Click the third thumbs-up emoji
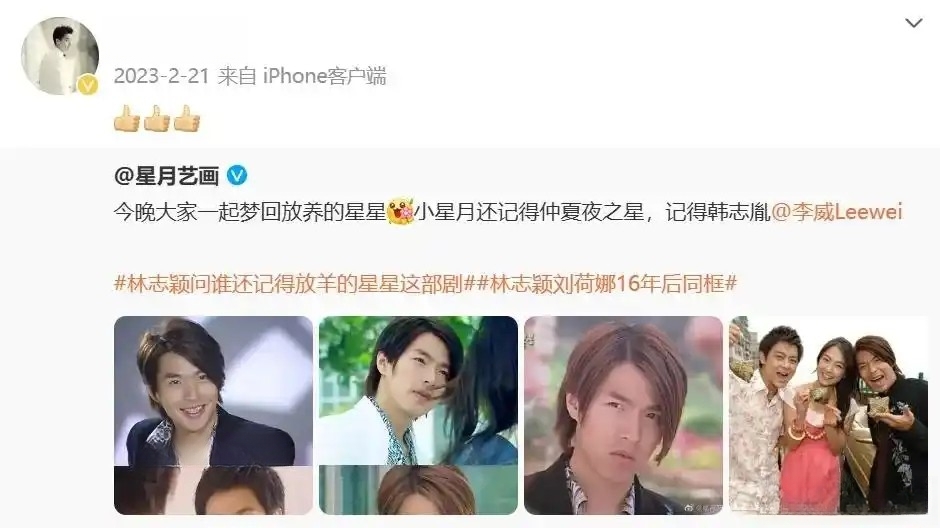Viewport: 940px width, 528px height. pyautogui.click(x=186, y=118)
